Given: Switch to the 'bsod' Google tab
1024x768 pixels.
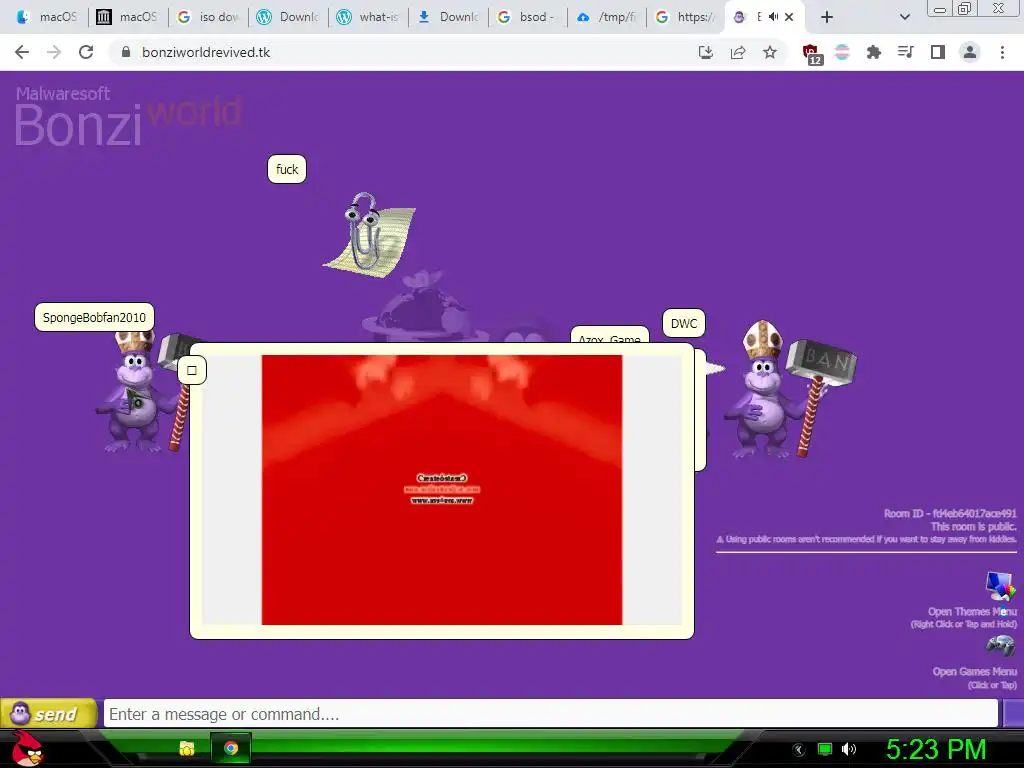Looking at the screenshot, I should coord(527,17).
